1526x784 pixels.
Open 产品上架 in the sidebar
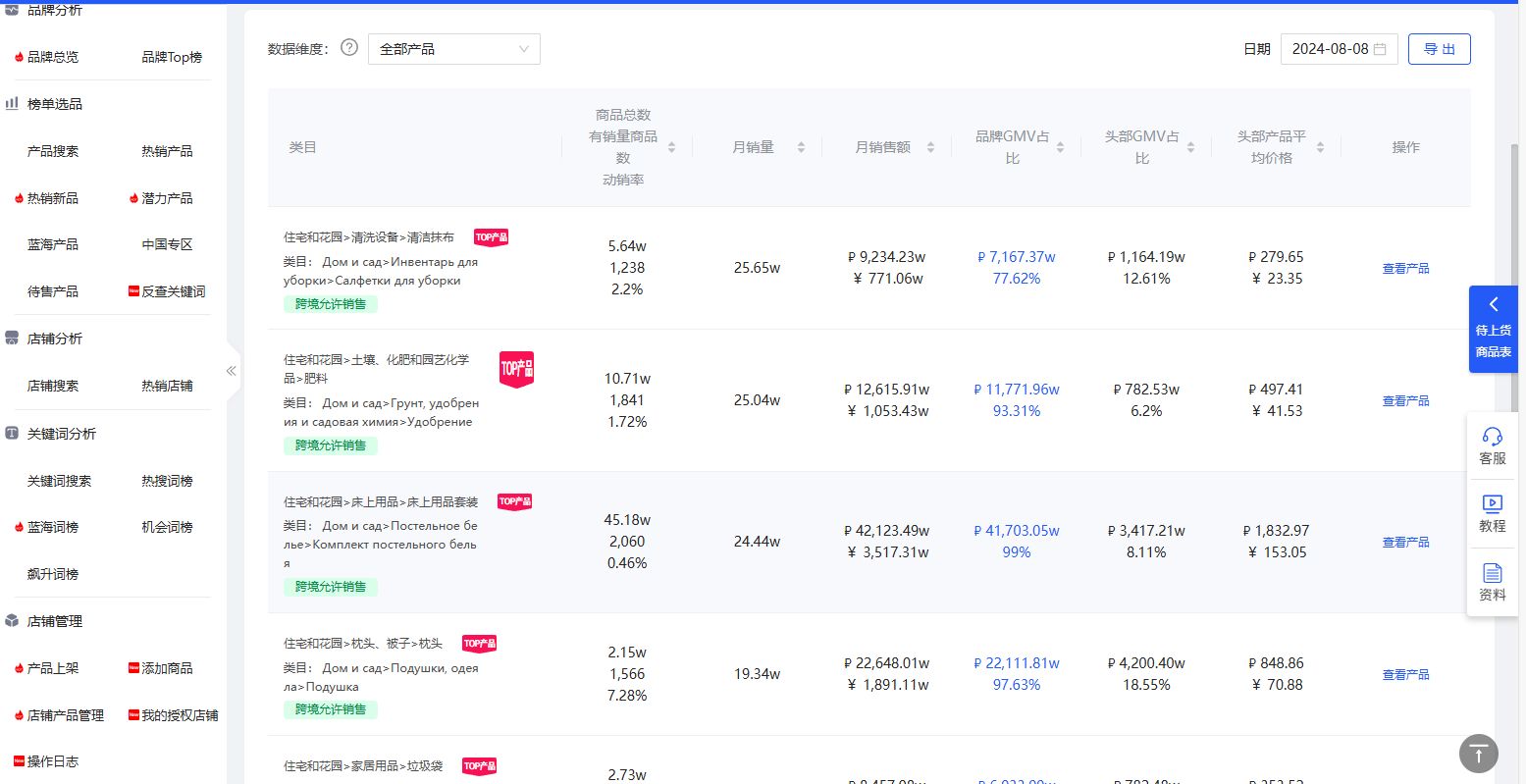click(53, 668)
